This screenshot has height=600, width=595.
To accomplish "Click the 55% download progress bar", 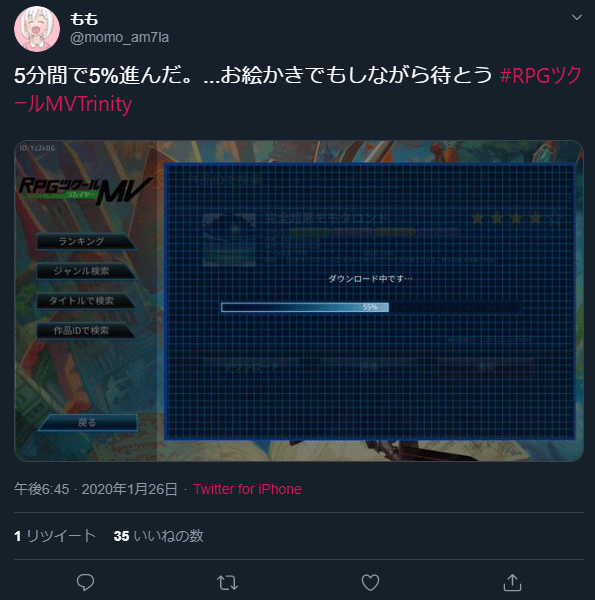I will [371, 307].
